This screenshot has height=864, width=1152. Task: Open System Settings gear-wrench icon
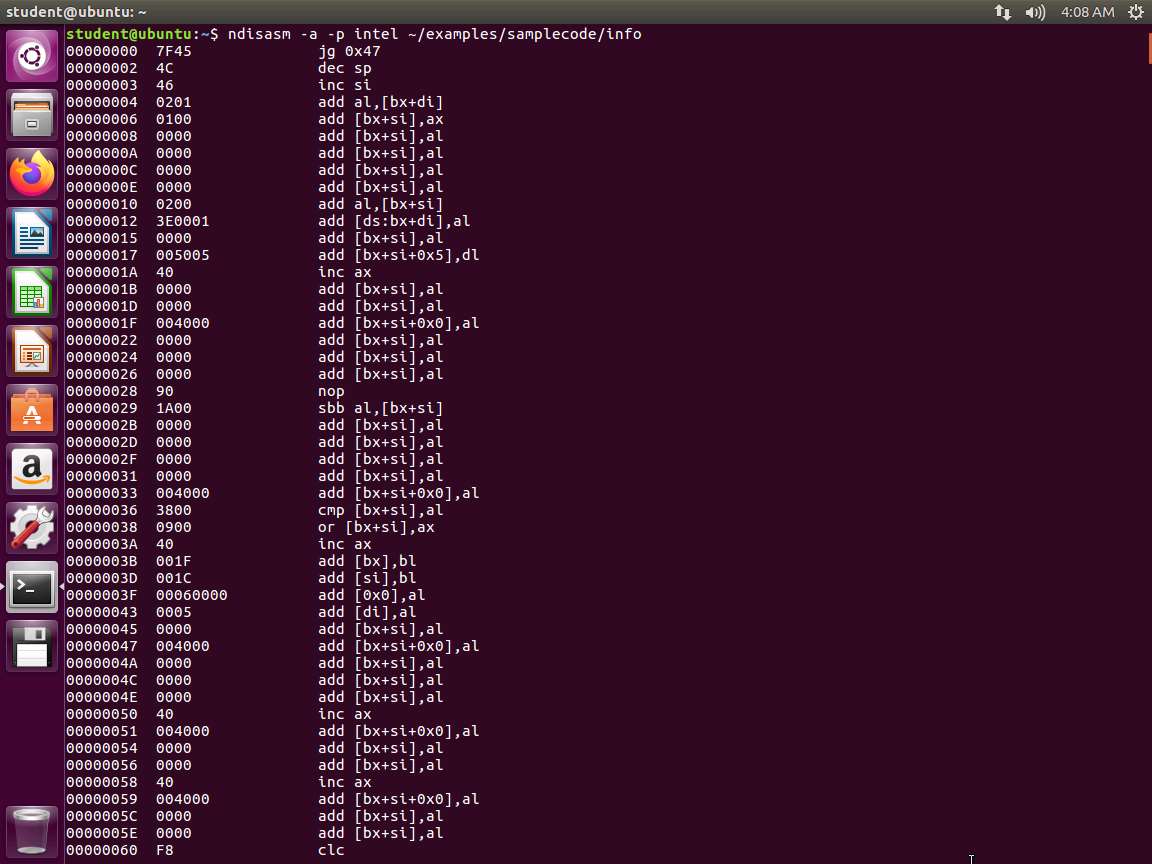click(x=32, y=528)
